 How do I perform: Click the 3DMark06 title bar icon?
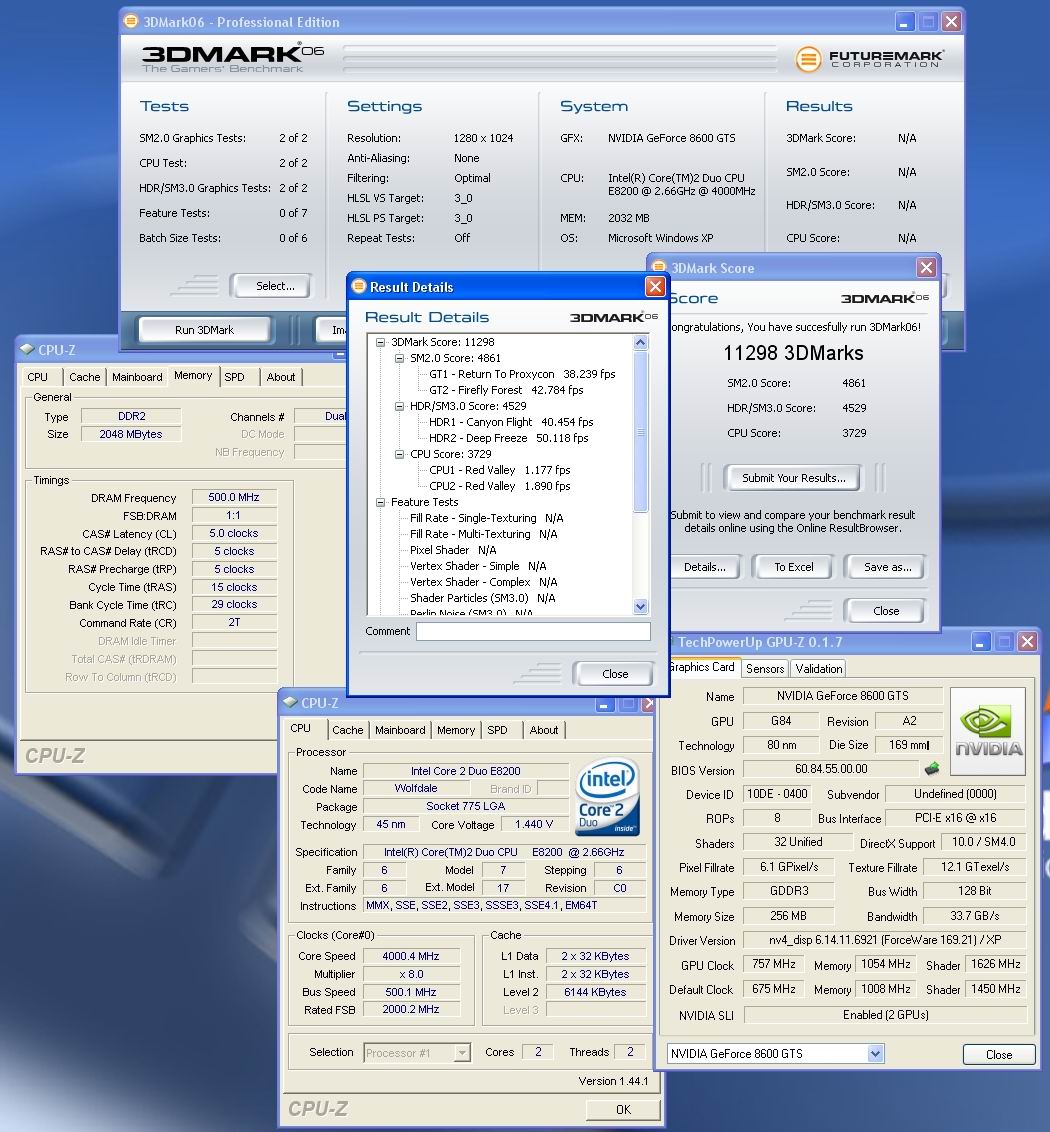(131, 22)
